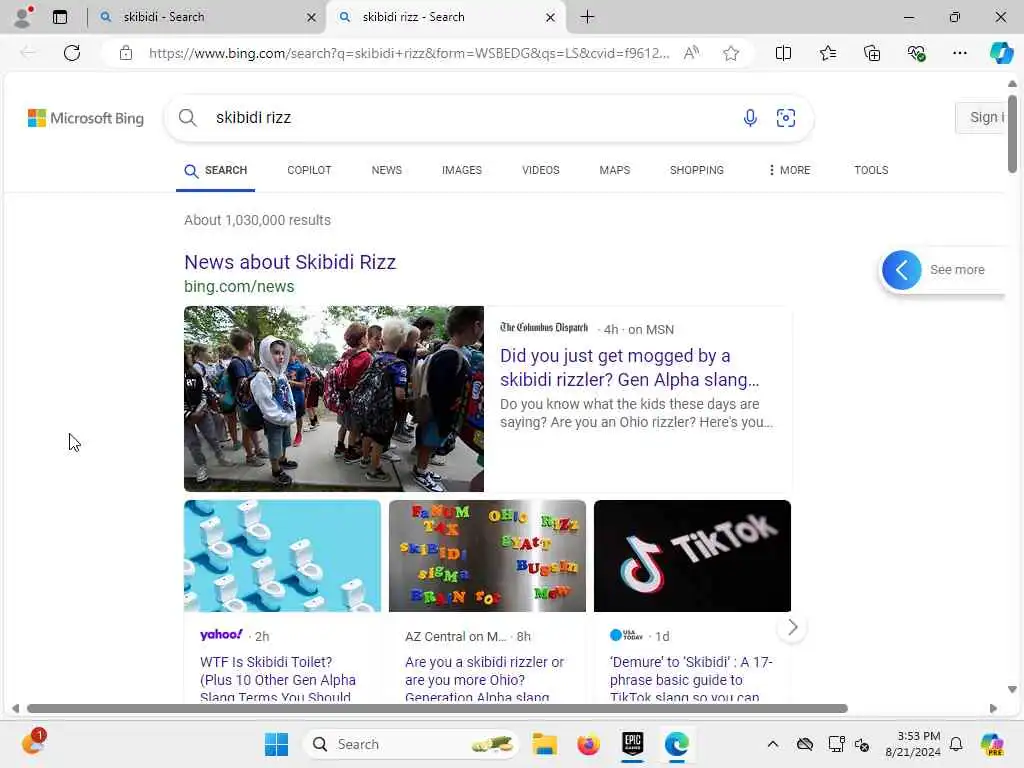The image size is (1024, 768).
Task: Open Copilot preview in taskbar
Action: click(992, 744)
